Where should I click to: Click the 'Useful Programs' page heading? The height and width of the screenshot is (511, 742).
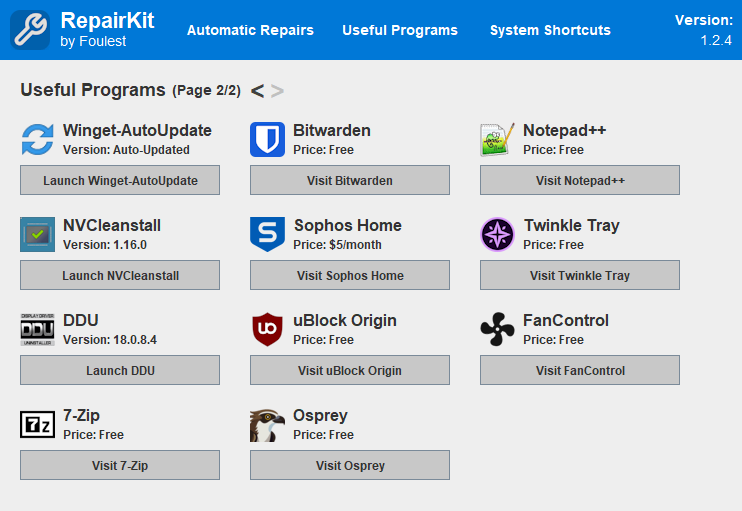[x=93, y=90]
